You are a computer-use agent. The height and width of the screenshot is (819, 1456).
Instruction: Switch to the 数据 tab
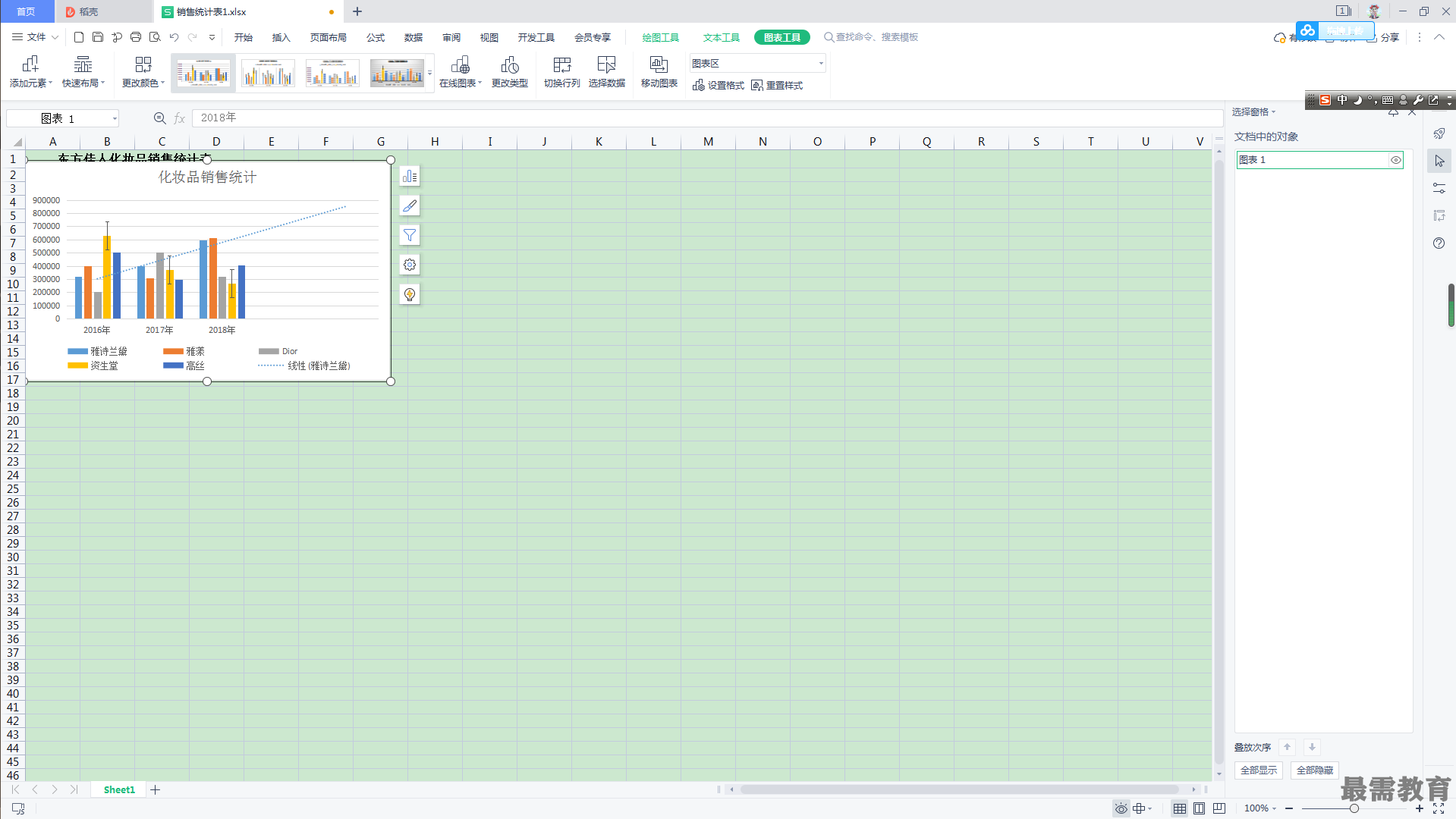coord(413,37)
